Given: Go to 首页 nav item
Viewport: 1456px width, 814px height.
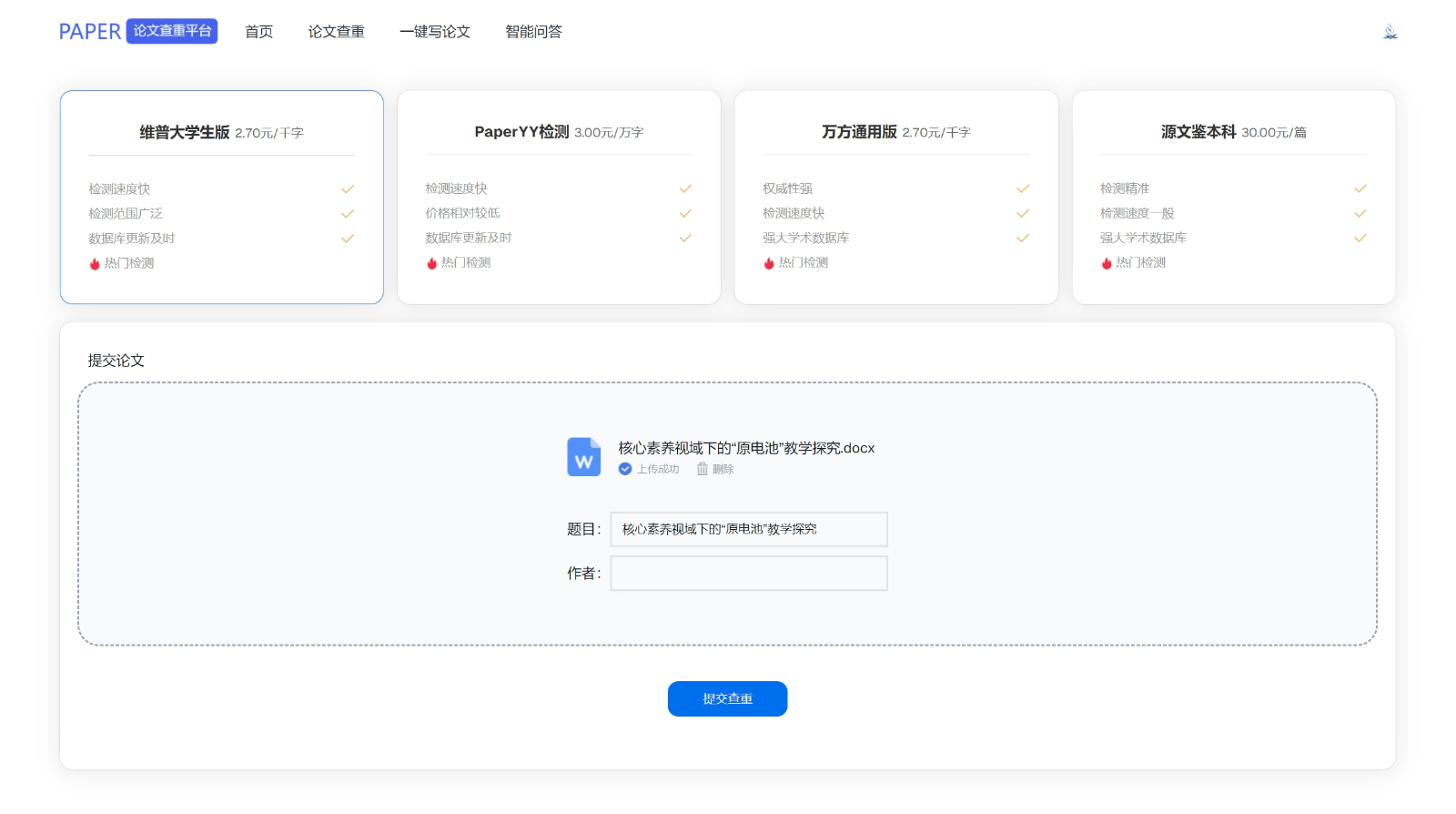Looking at the screenshot, I should coord(259,32).
